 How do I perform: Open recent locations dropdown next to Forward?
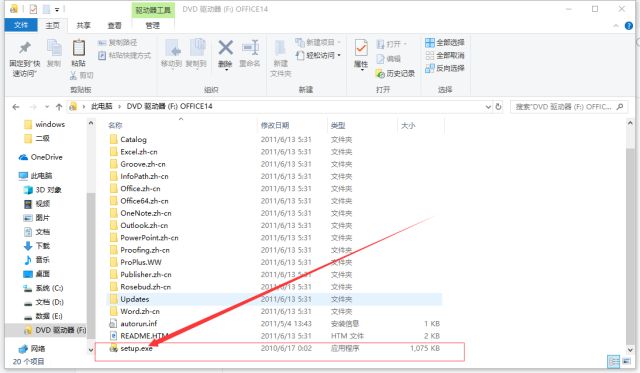pos(47,107)
